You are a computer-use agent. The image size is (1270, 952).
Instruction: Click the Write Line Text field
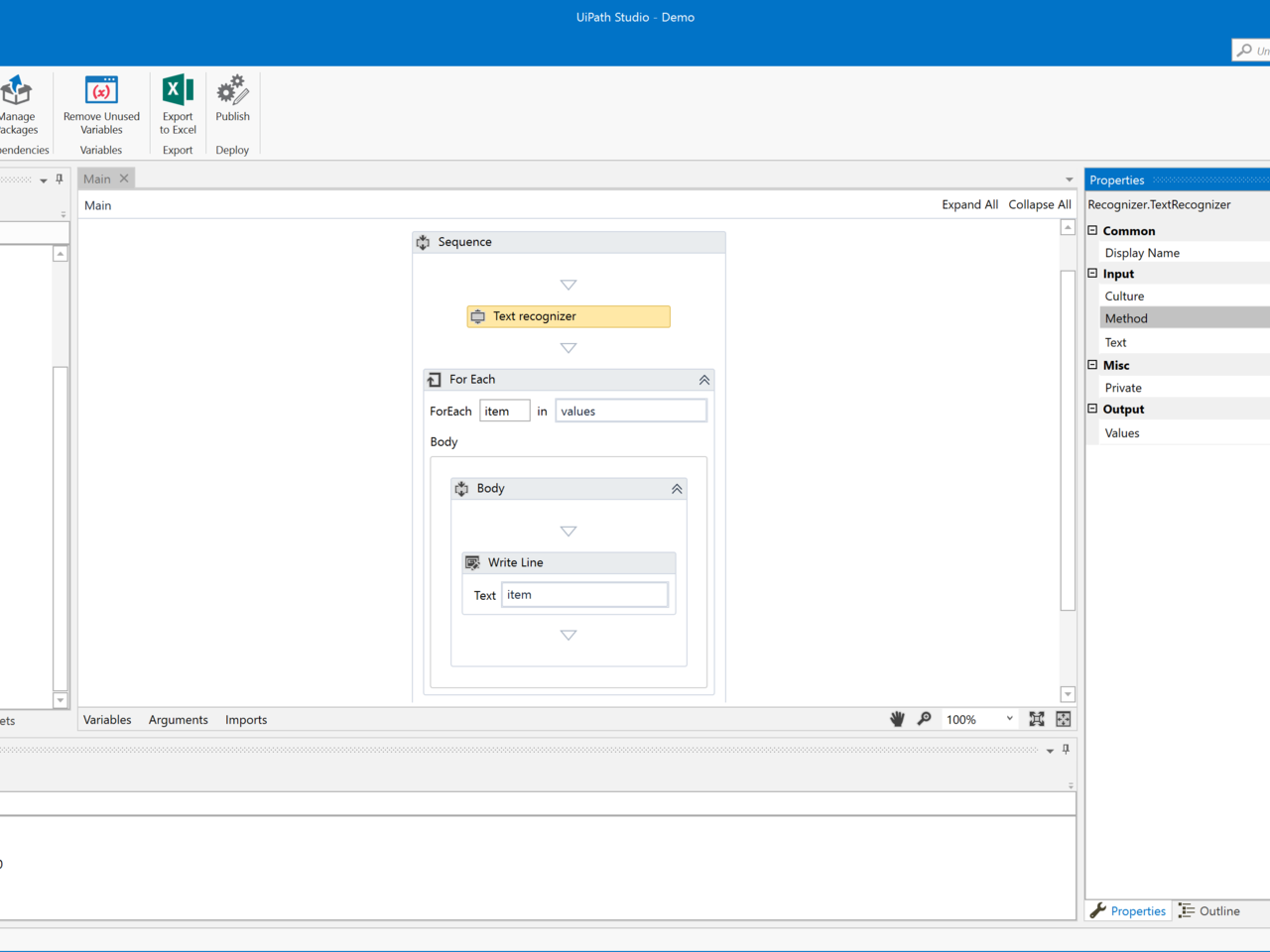pos(585,595)
